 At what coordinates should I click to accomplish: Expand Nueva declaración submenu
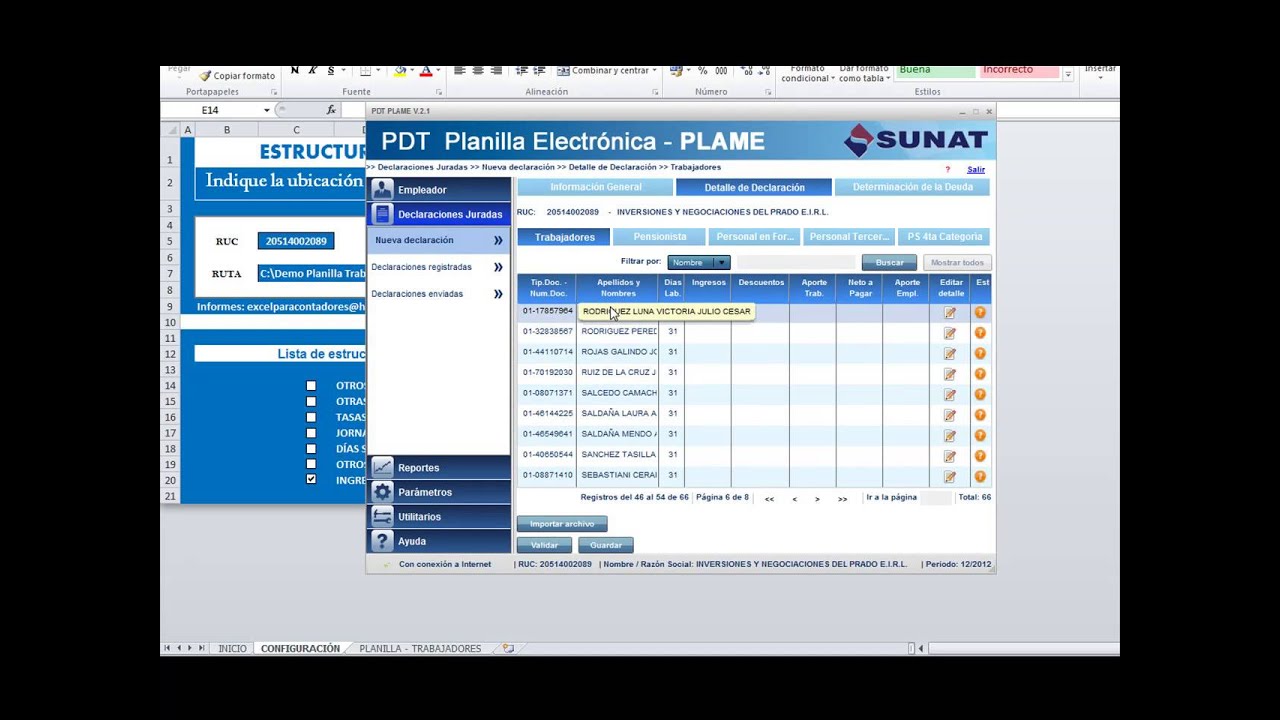pos(498,240)
